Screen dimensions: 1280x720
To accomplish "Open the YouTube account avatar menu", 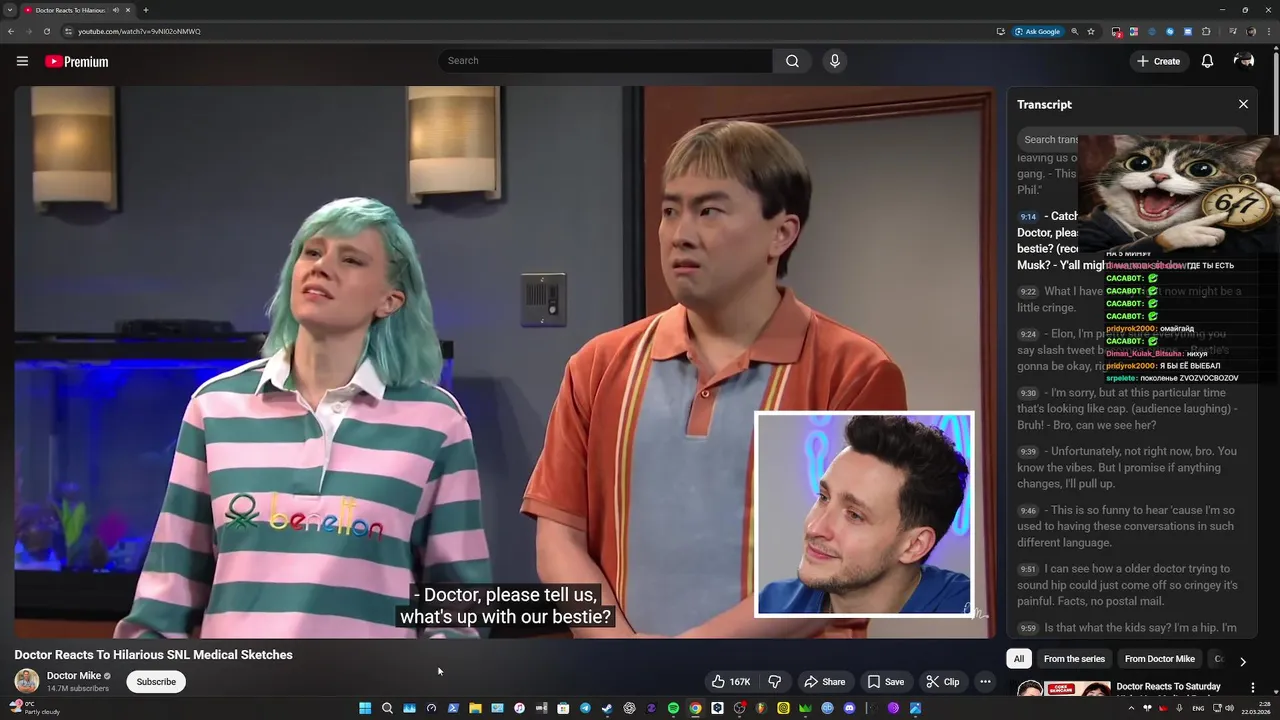I will pyautogui.click(x=1244, y=61).
